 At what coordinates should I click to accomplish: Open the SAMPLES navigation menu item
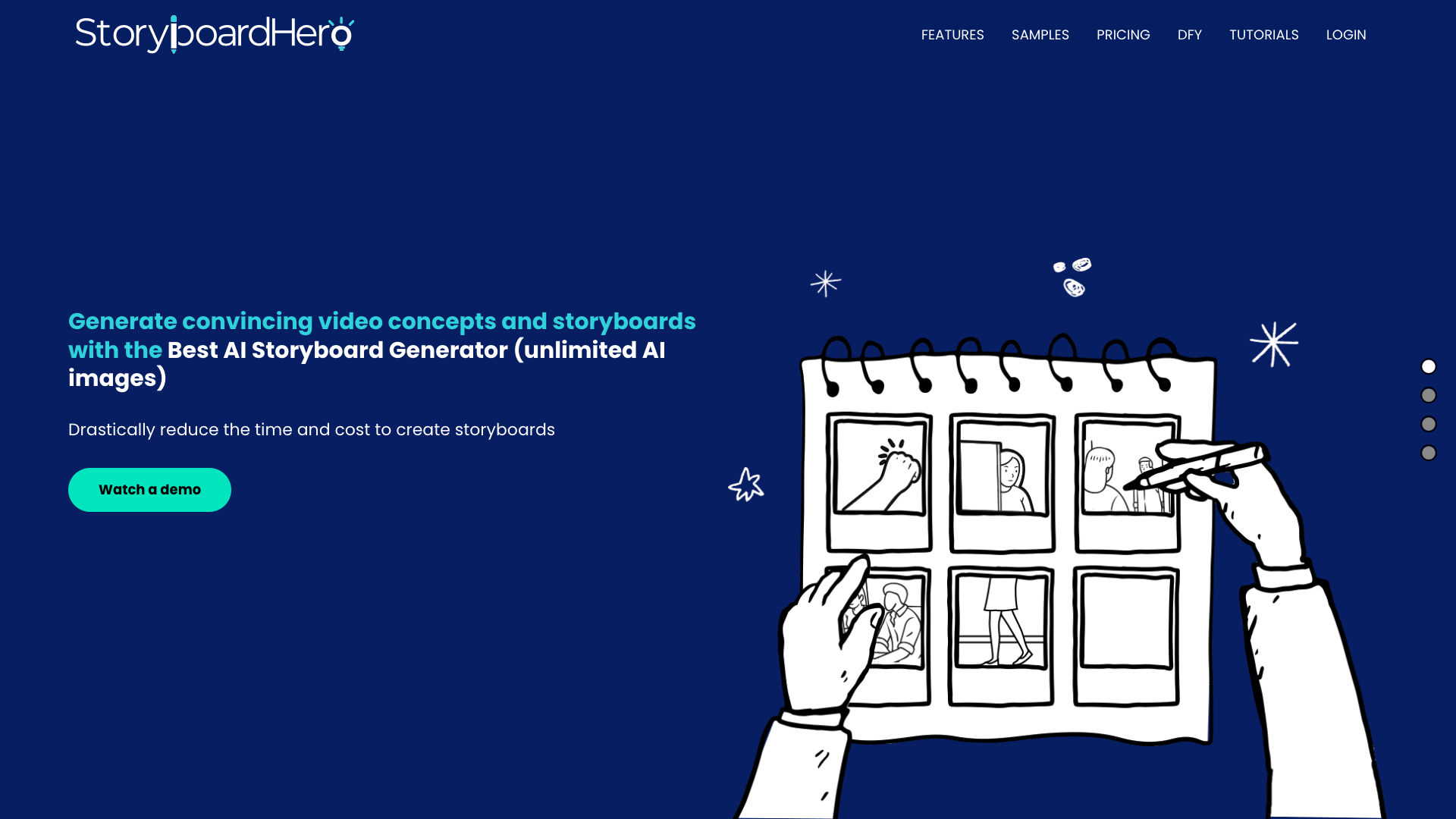click(x=1040, y=35)
